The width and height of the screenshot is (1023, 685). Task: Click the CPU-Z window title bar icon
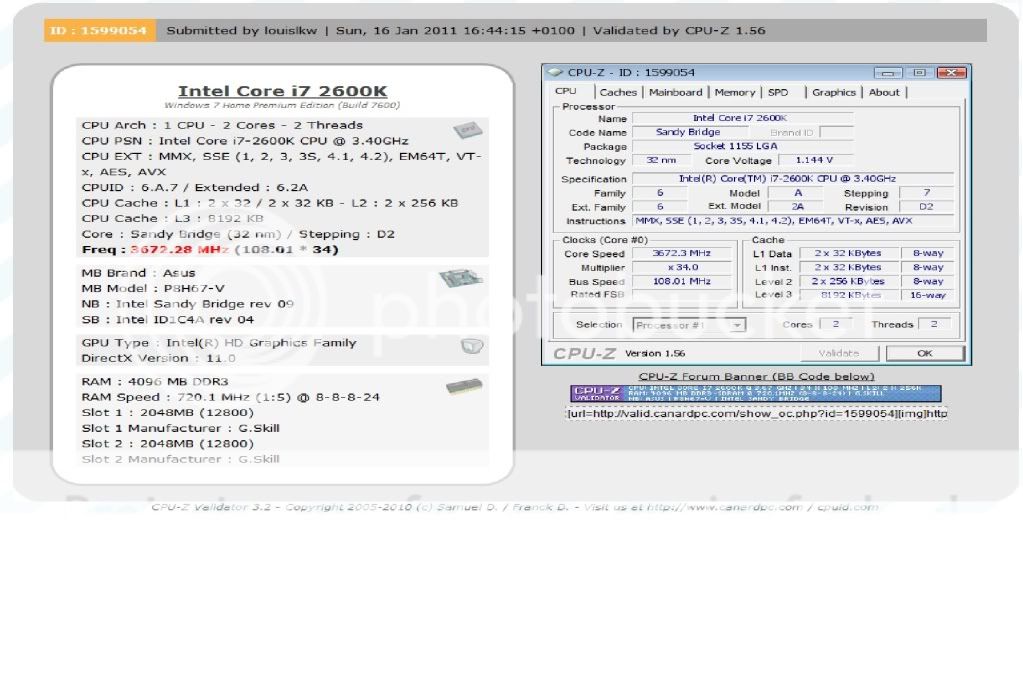click(556, 73)
